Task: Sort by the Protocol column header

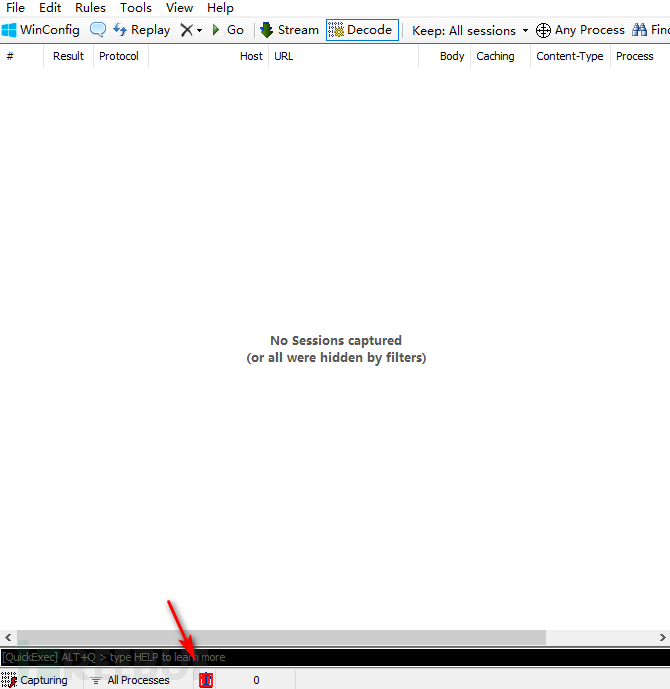Action: tap(120, 56)
